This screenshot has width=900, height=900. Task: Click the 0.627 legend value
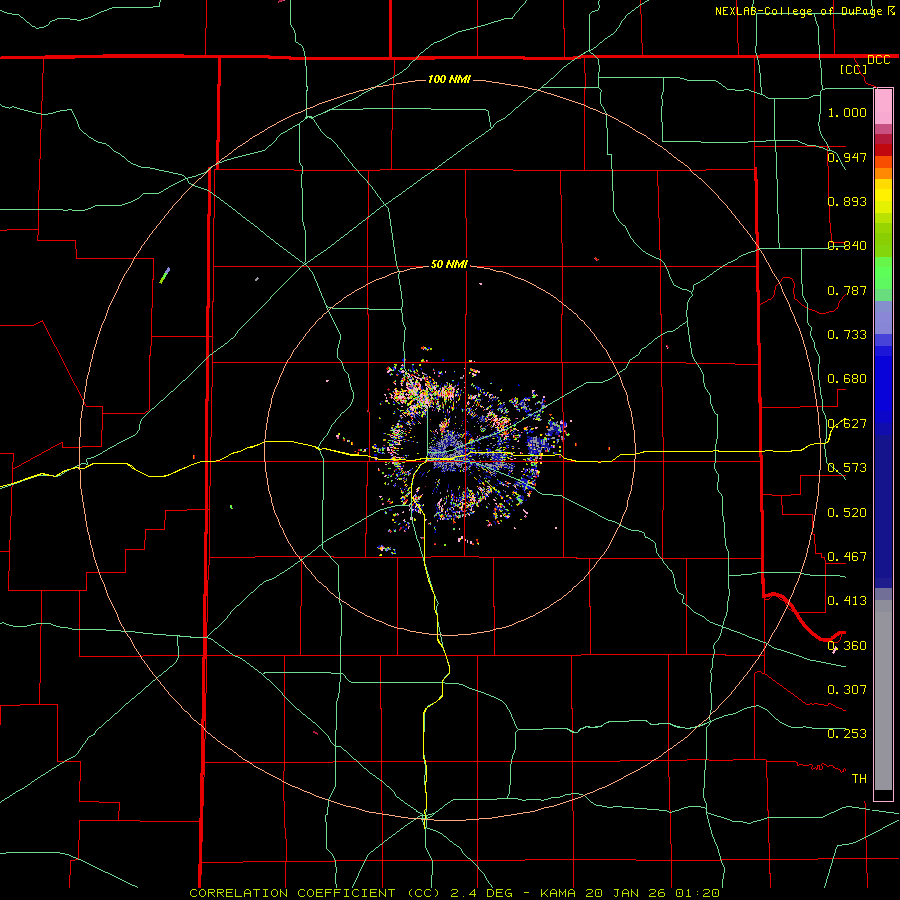[x=847, y=423]
